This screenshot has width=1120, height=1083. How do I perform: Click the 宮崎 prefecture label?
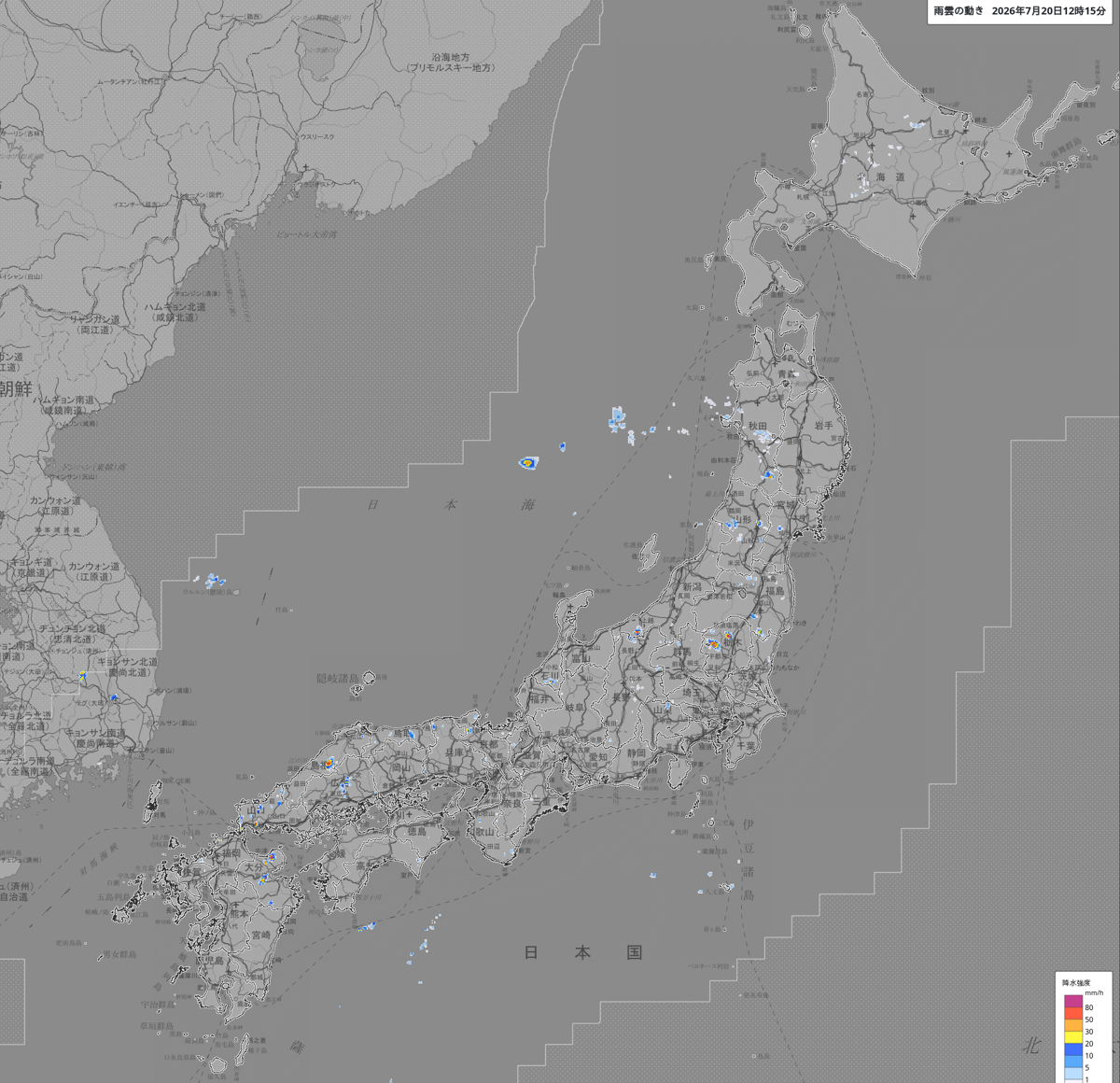click(261, 935)
